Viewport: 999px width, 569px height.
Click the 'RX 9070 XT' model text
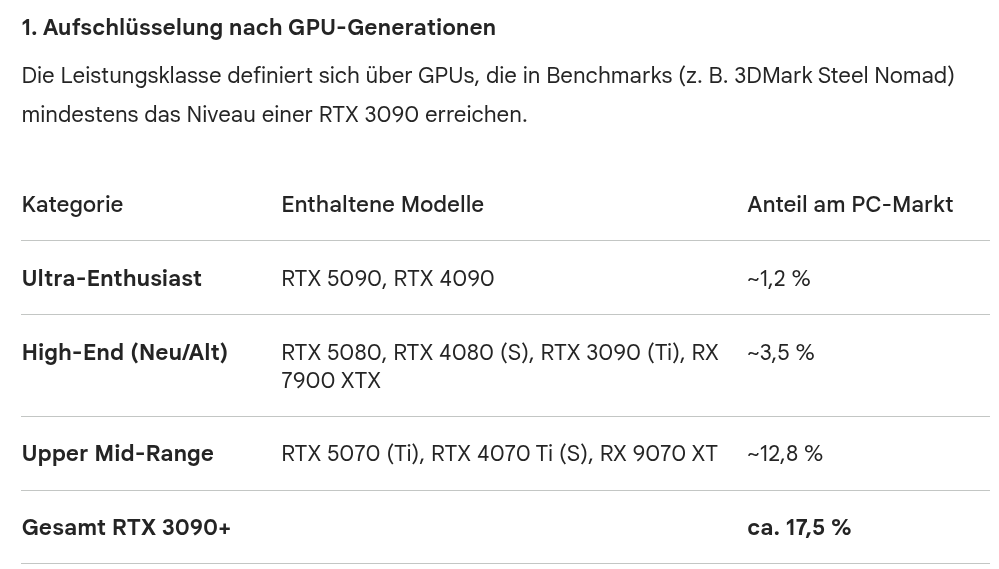coord(659,454)
